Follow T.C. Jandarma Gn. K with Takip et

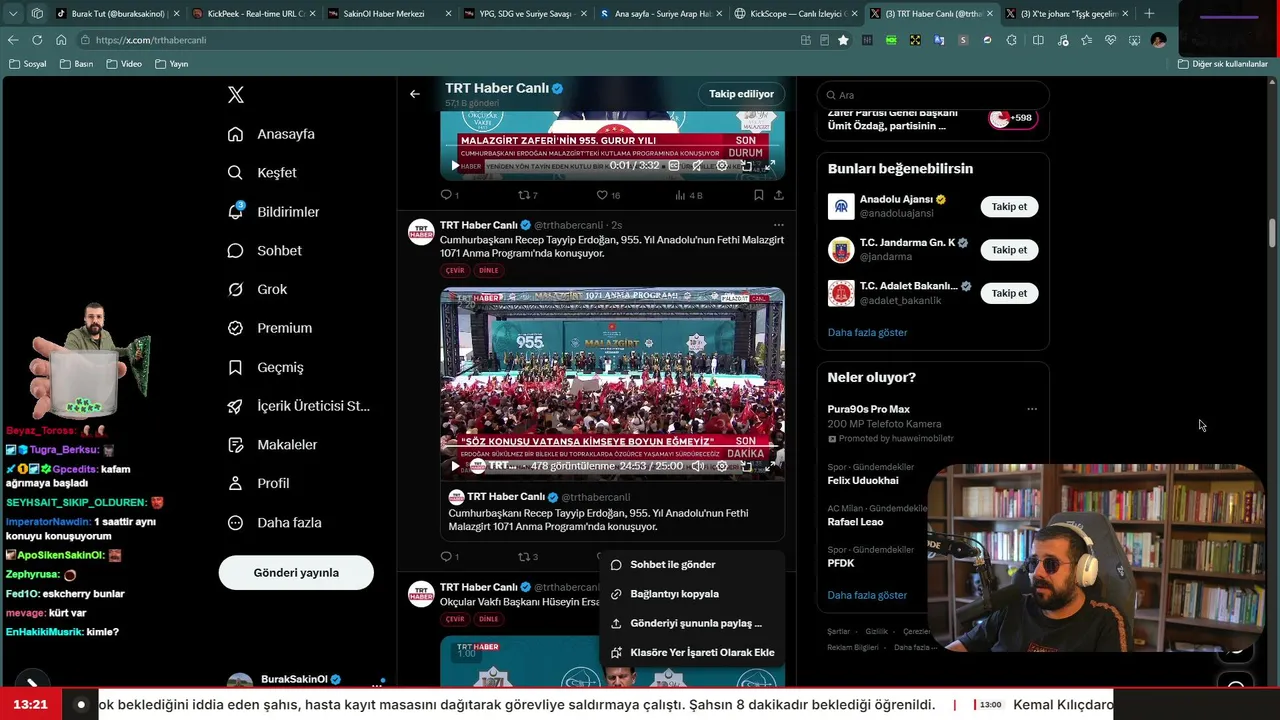coord(1009,250)
